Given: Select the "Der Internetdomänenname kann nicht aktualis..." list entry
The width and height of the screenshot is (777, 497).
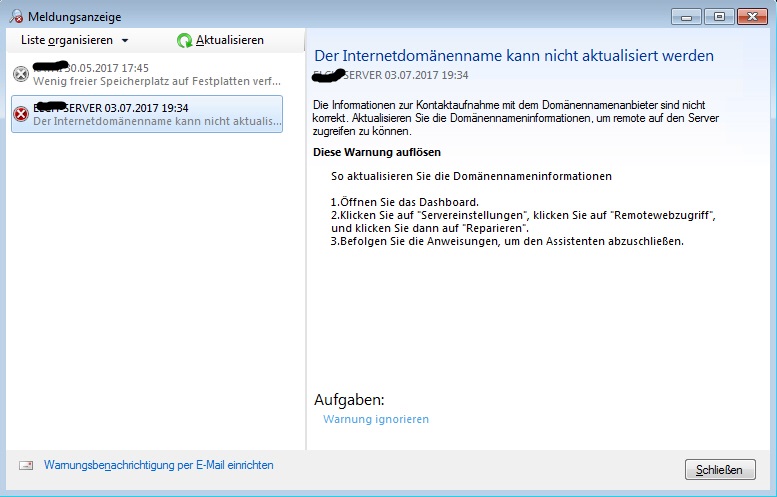Looking at the screenshot, I should click(156, 121).
